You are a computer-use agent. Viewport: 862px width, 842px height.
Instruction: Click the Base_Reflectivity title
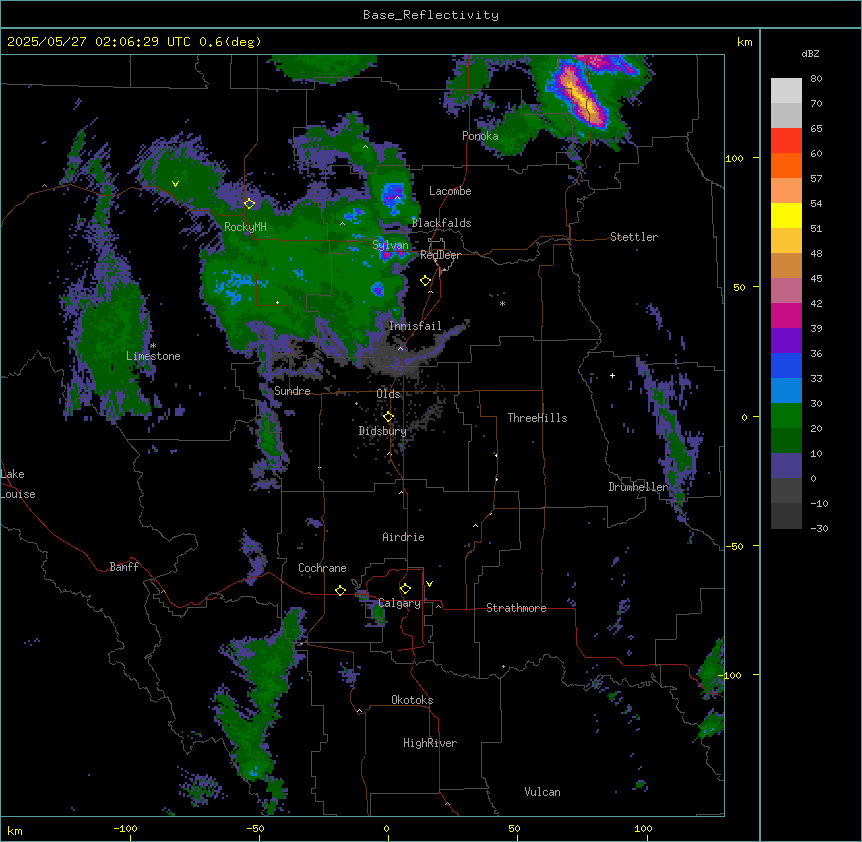click(431, 15)
